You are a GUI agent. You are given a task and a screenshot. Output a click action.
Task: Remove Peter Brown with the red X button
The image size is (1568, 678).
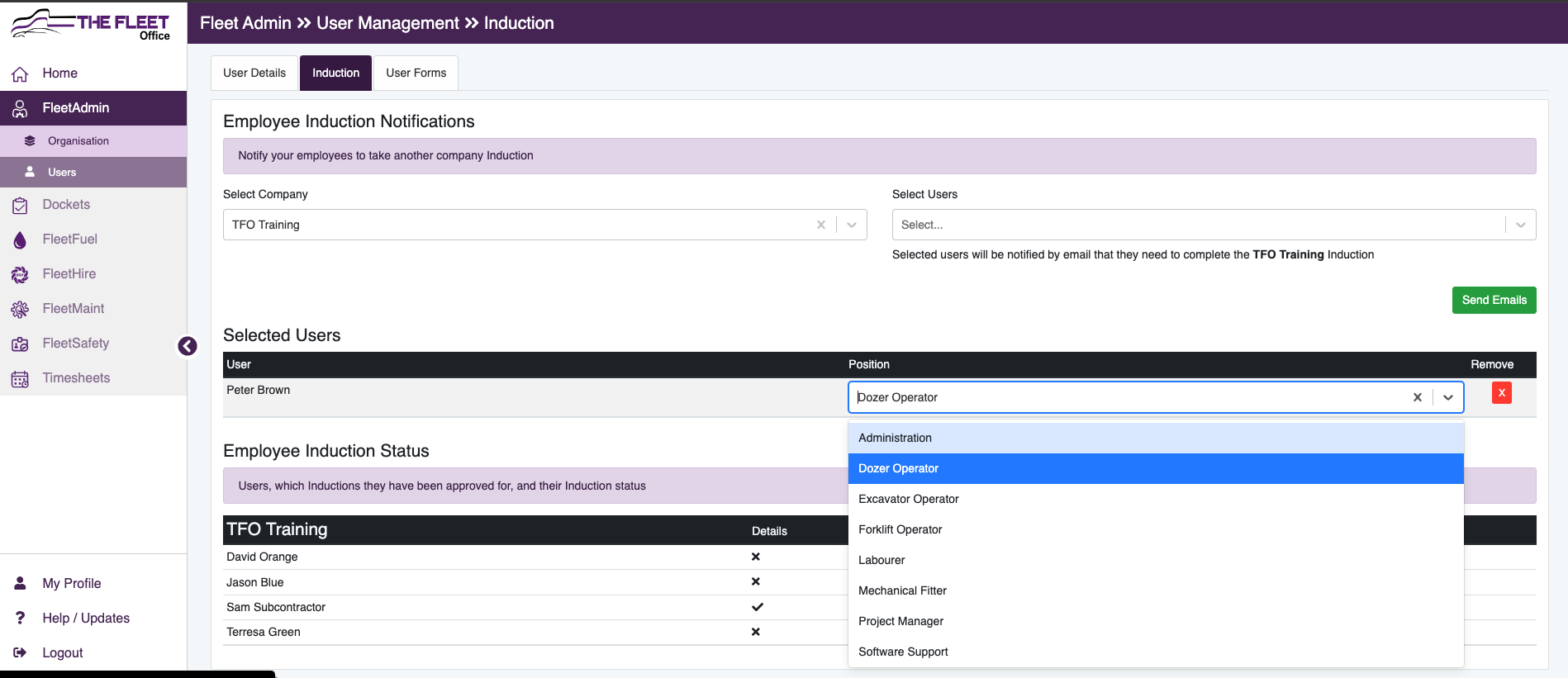1502,393
